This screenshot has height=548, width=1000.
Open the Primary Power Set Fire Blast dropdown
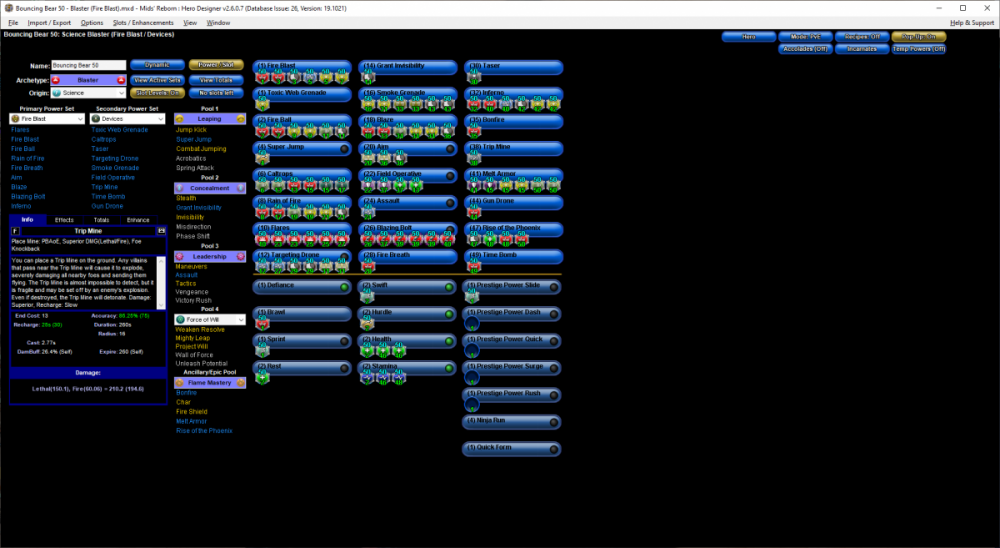46,118
